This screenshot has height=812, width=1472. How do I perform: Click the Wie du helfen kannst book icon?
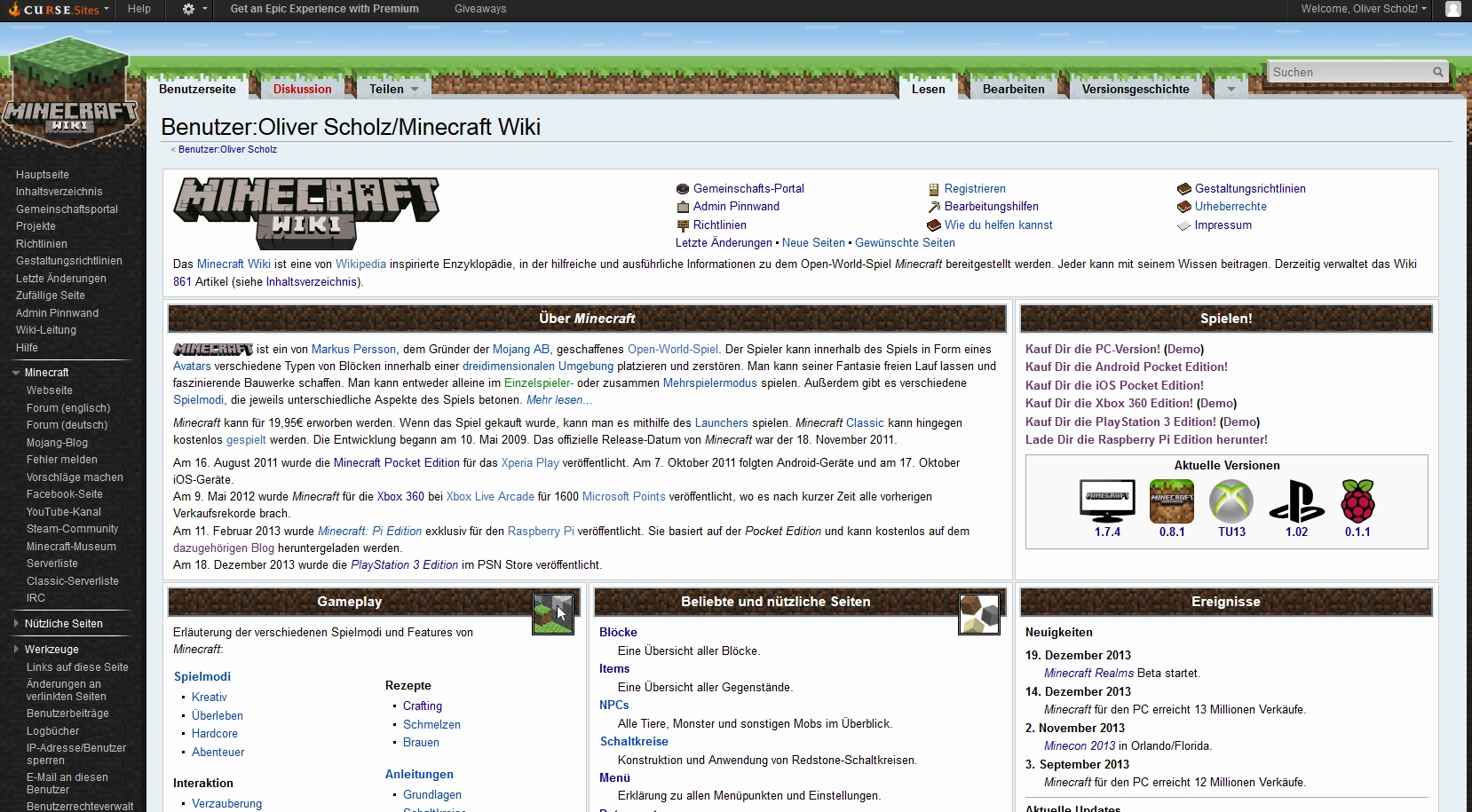tap(934, 225)
